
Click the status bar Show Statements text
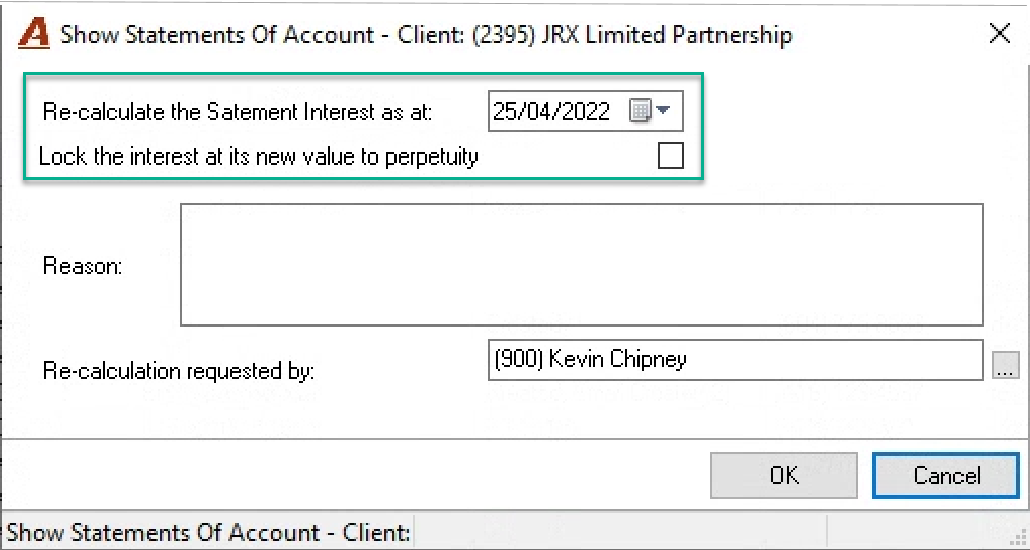tap(209, 532)
